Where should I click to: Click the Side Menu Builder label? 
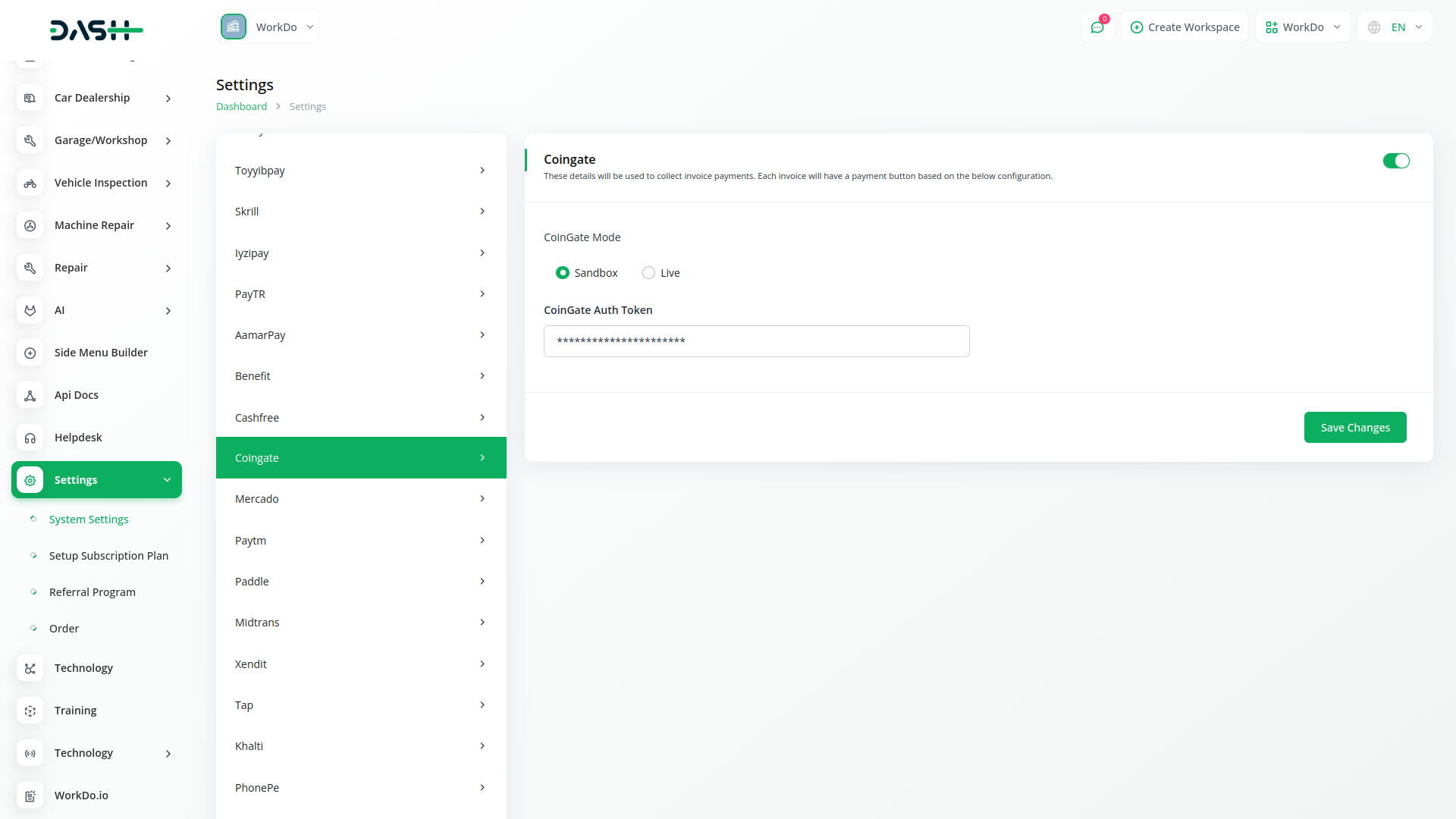pos(101,353)
